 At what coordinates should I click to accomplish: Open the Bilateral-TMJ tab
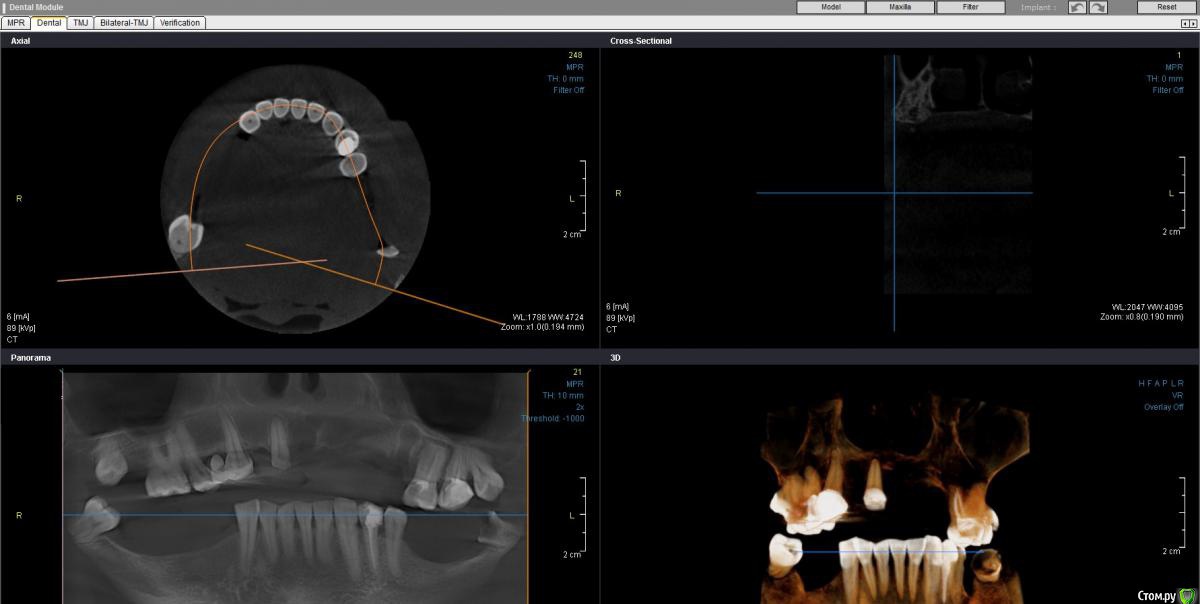point(125,22)
